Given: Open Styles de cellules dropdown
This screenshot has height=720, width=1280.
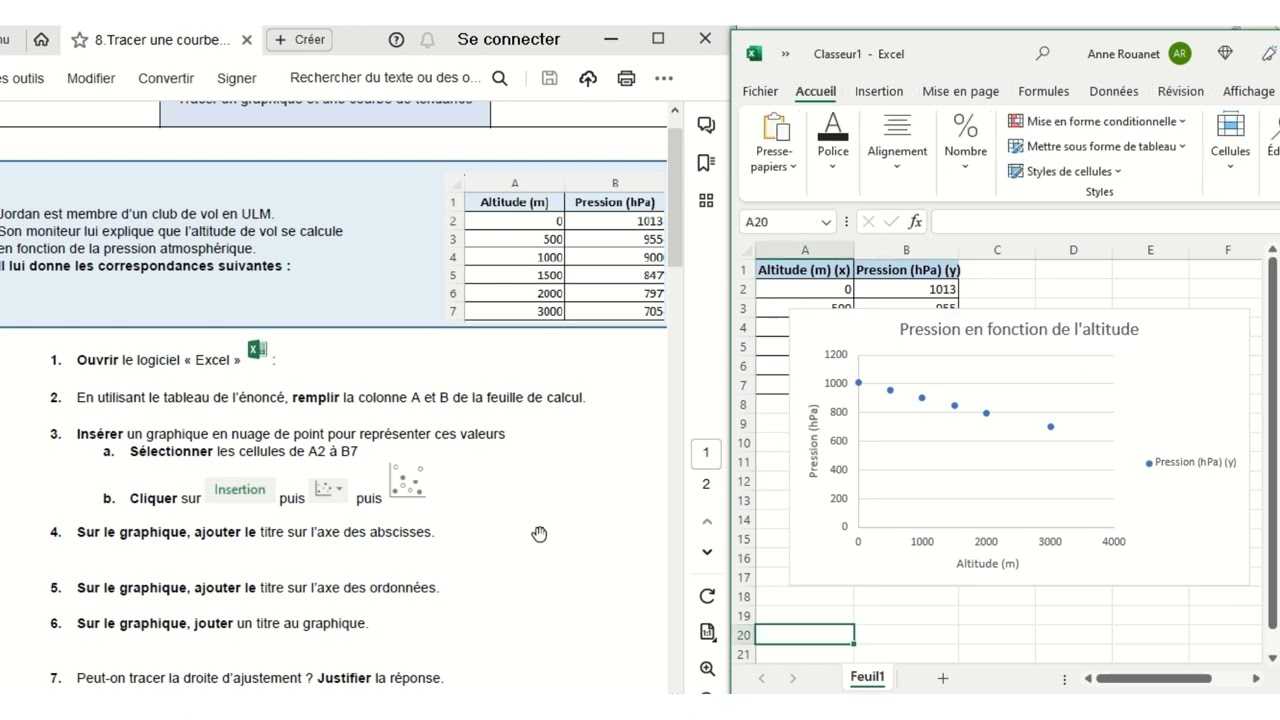Looking at the screenshot, I should click(1065, 171).
